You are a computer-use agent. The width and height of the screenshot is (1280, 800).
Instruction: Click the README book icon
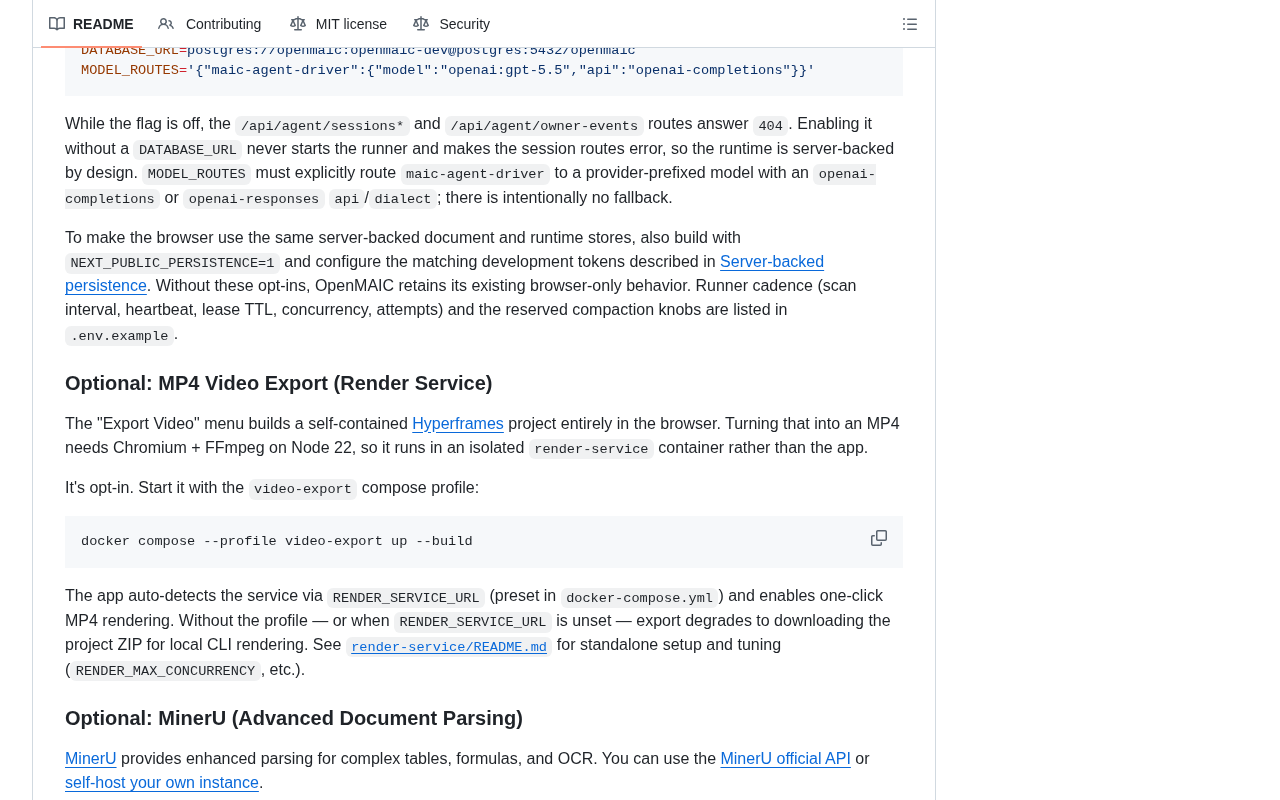click(x=57, y=24)
